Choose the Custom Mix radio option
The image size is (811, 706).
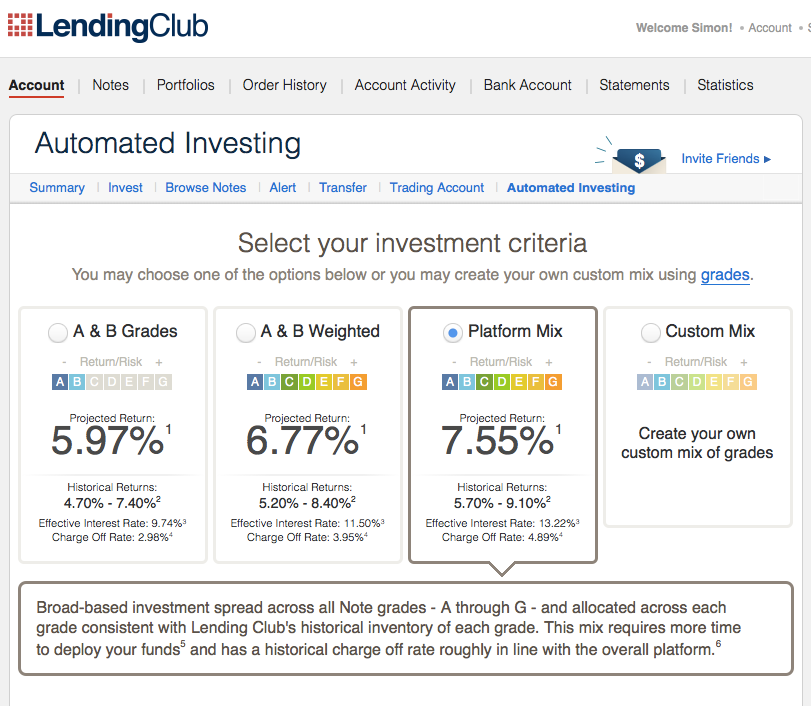(x=651, y=332)
